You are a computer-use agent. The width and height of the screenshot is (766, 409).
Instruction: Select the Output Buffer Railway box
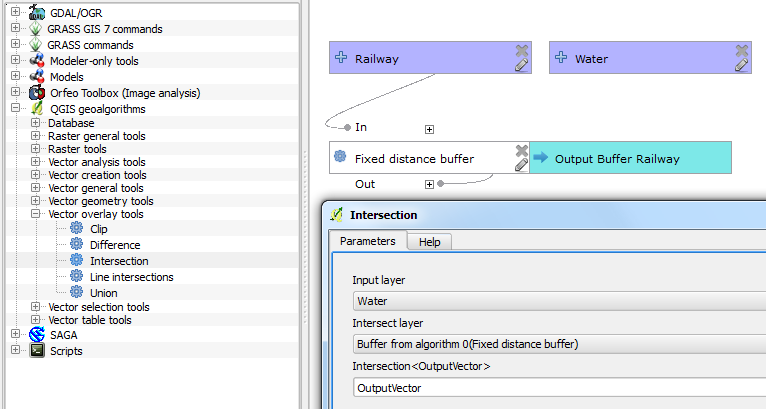click(630, 158)
